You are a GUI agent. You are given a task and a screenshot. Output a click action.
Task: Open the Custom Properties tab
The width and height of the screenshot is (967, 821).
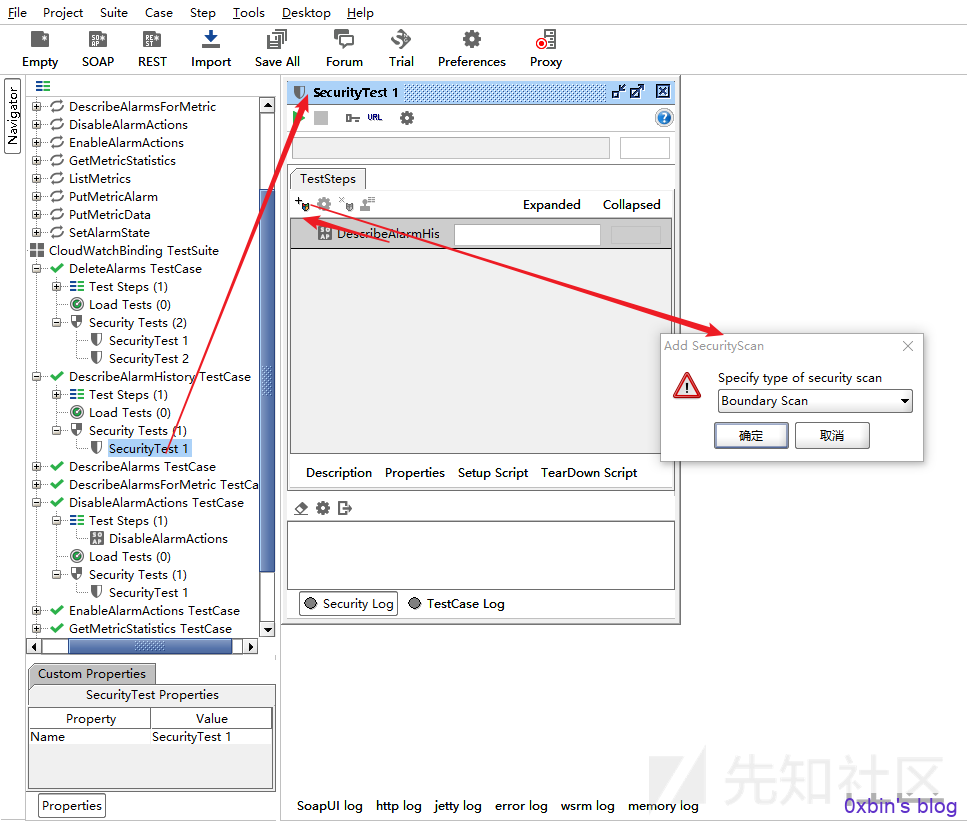(x=92, y=674)
